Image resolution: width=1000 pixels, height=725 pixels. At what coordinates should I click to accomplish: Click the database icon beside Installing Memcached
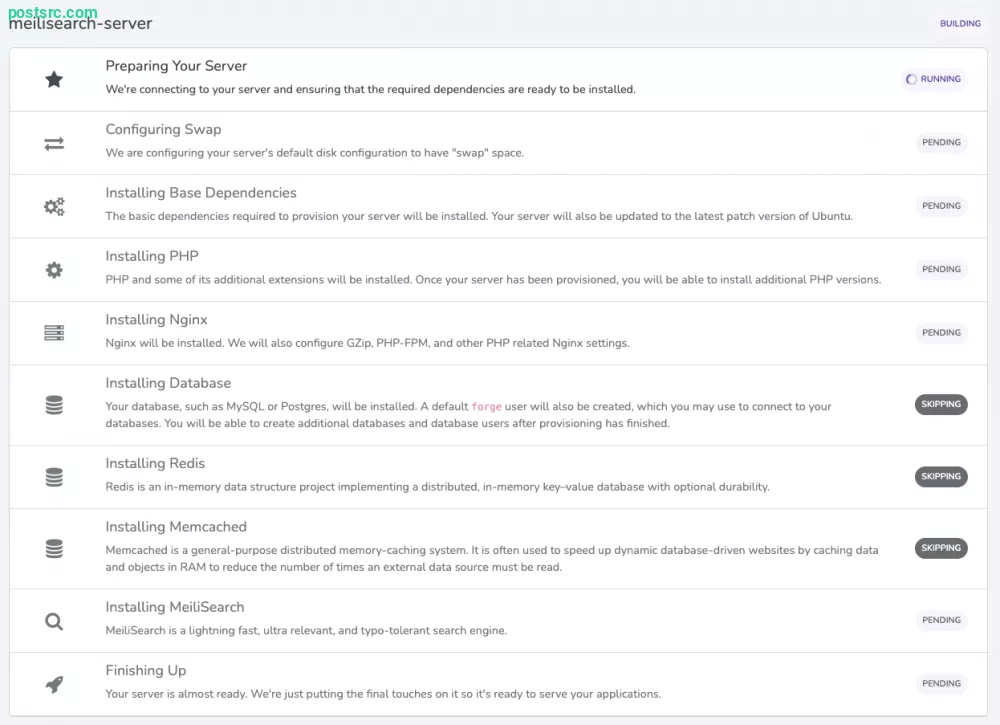(x=54, y=549)
